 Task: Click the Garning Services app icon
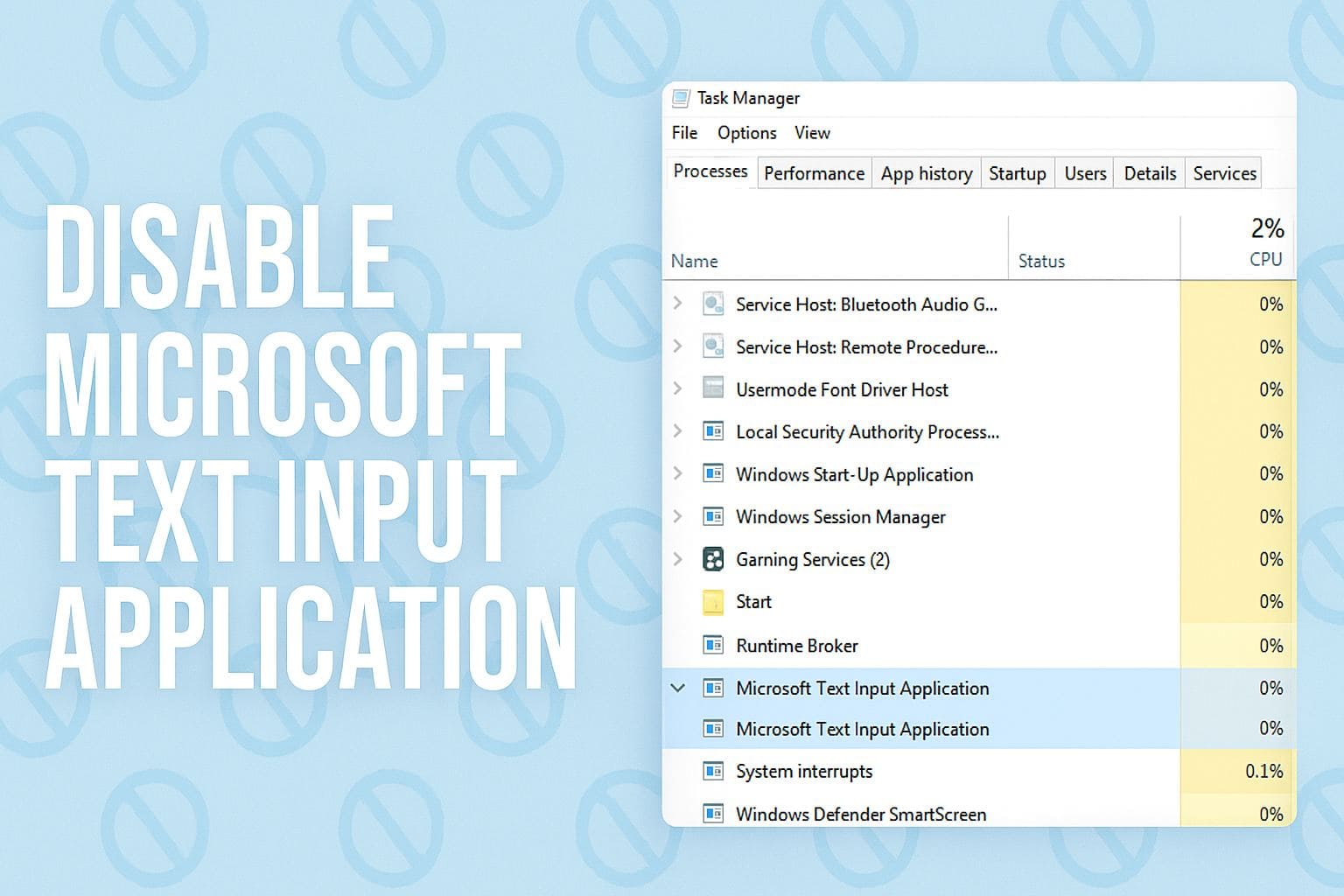[x=713, y=559]
